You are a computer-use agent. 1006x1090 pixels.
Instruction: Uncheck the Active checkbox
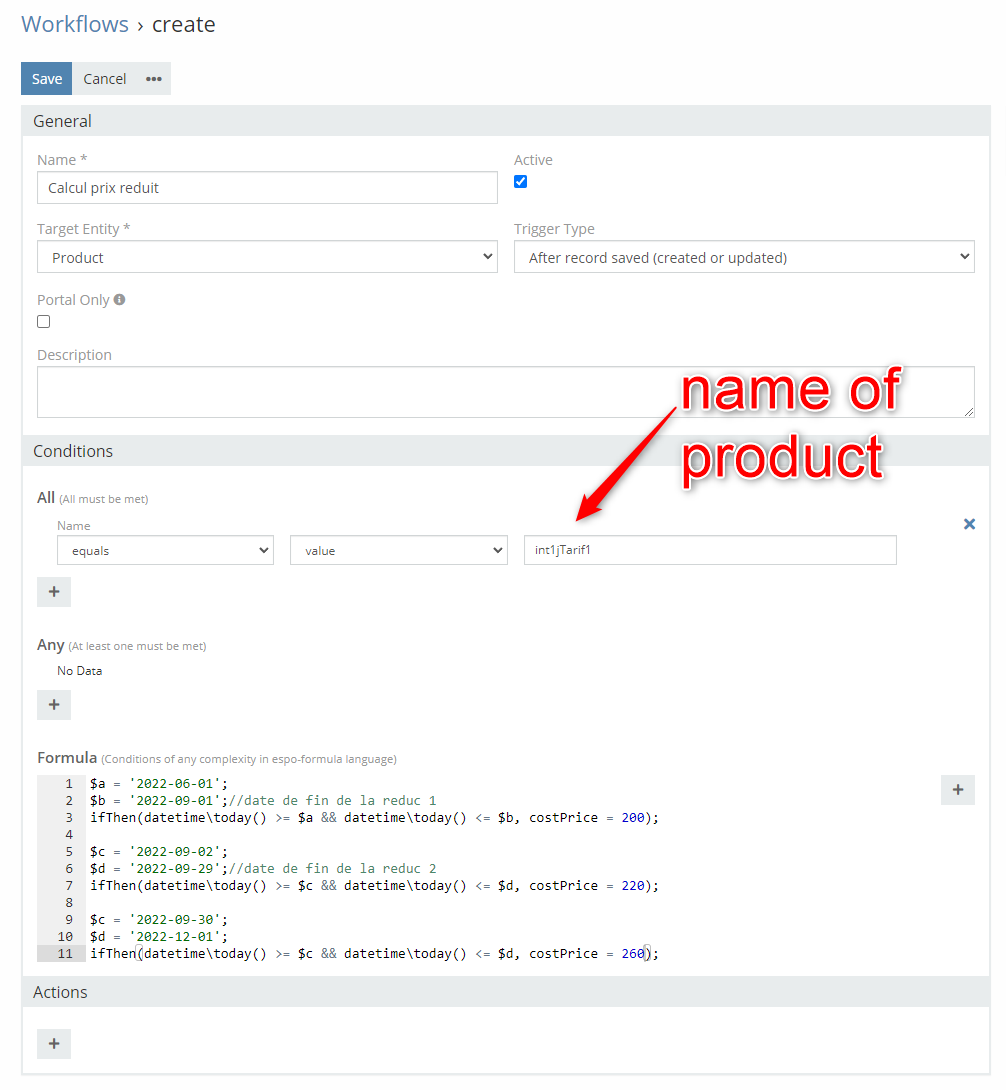tap(520, 182)
